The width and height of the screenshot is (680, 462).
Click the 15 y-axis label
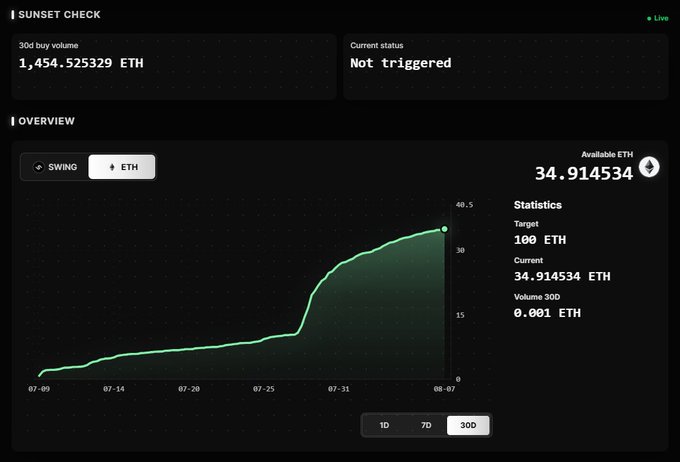pyautogui.click(x=460, y=315)
